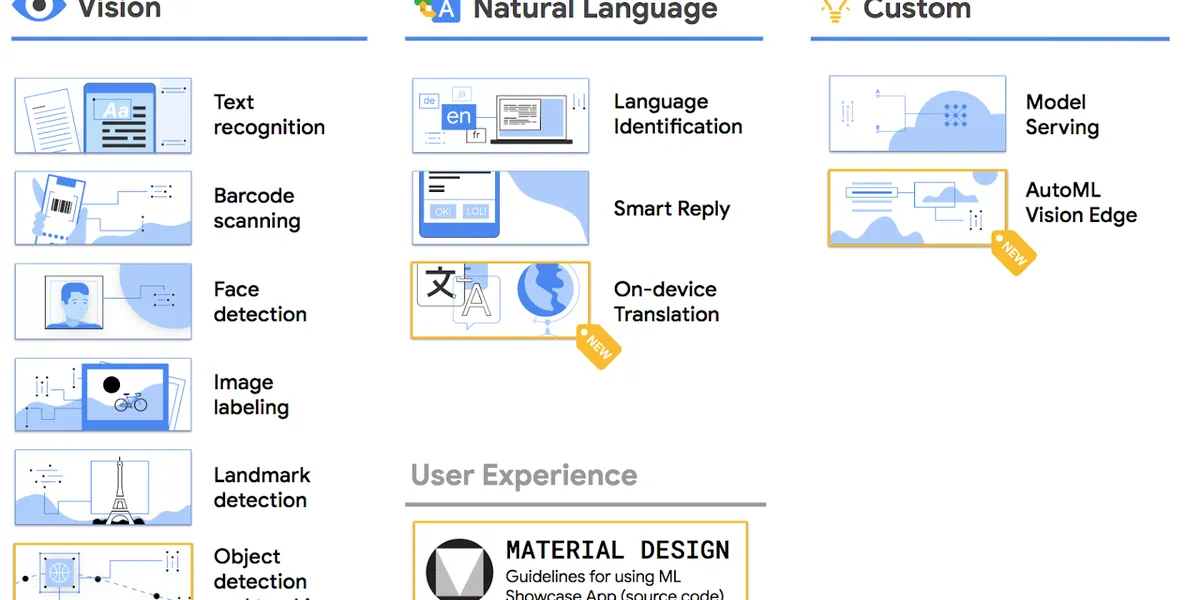
Task: Select the Image labeling bicycle illustration
Action: click(103, 395)
